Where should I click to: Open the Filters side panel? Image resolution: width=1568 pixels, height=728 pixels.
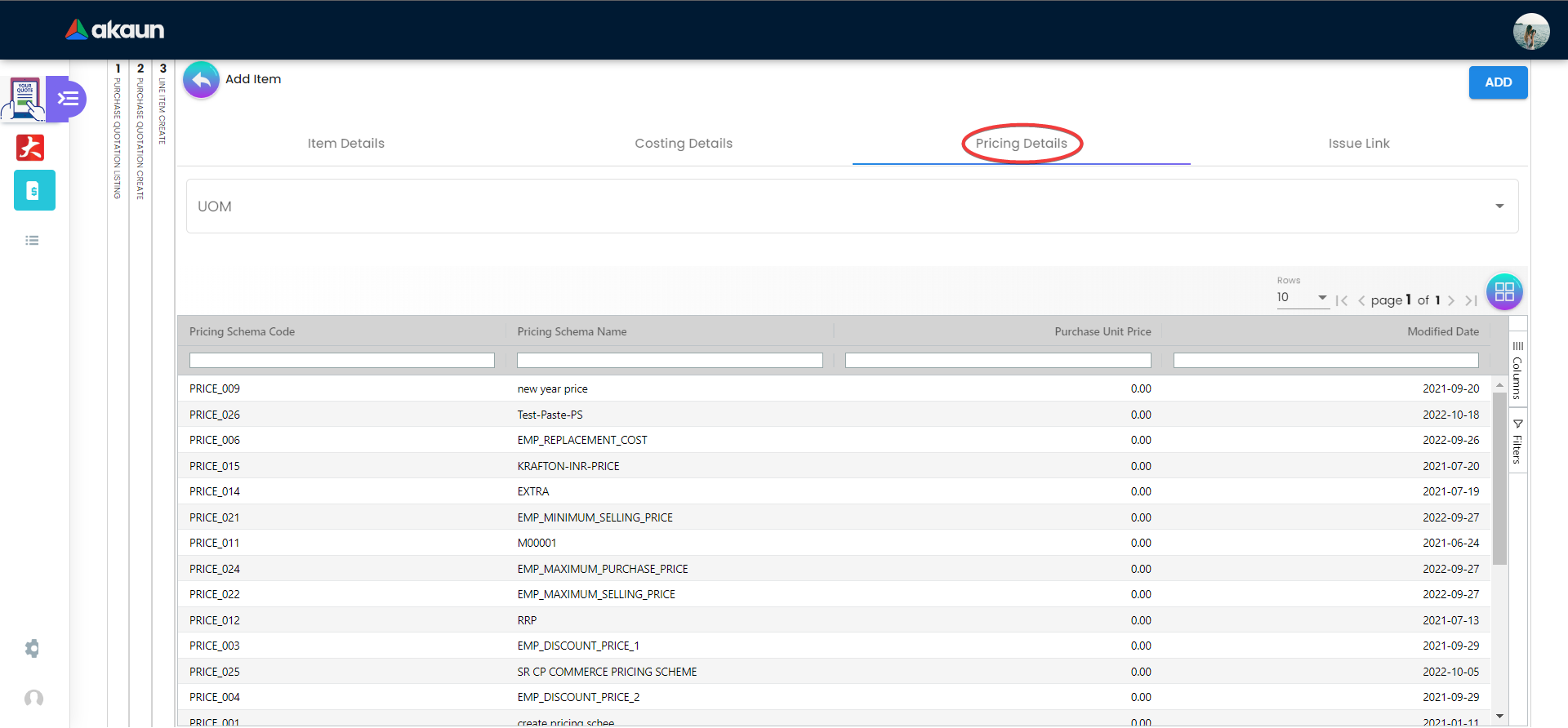(1517, 442)
